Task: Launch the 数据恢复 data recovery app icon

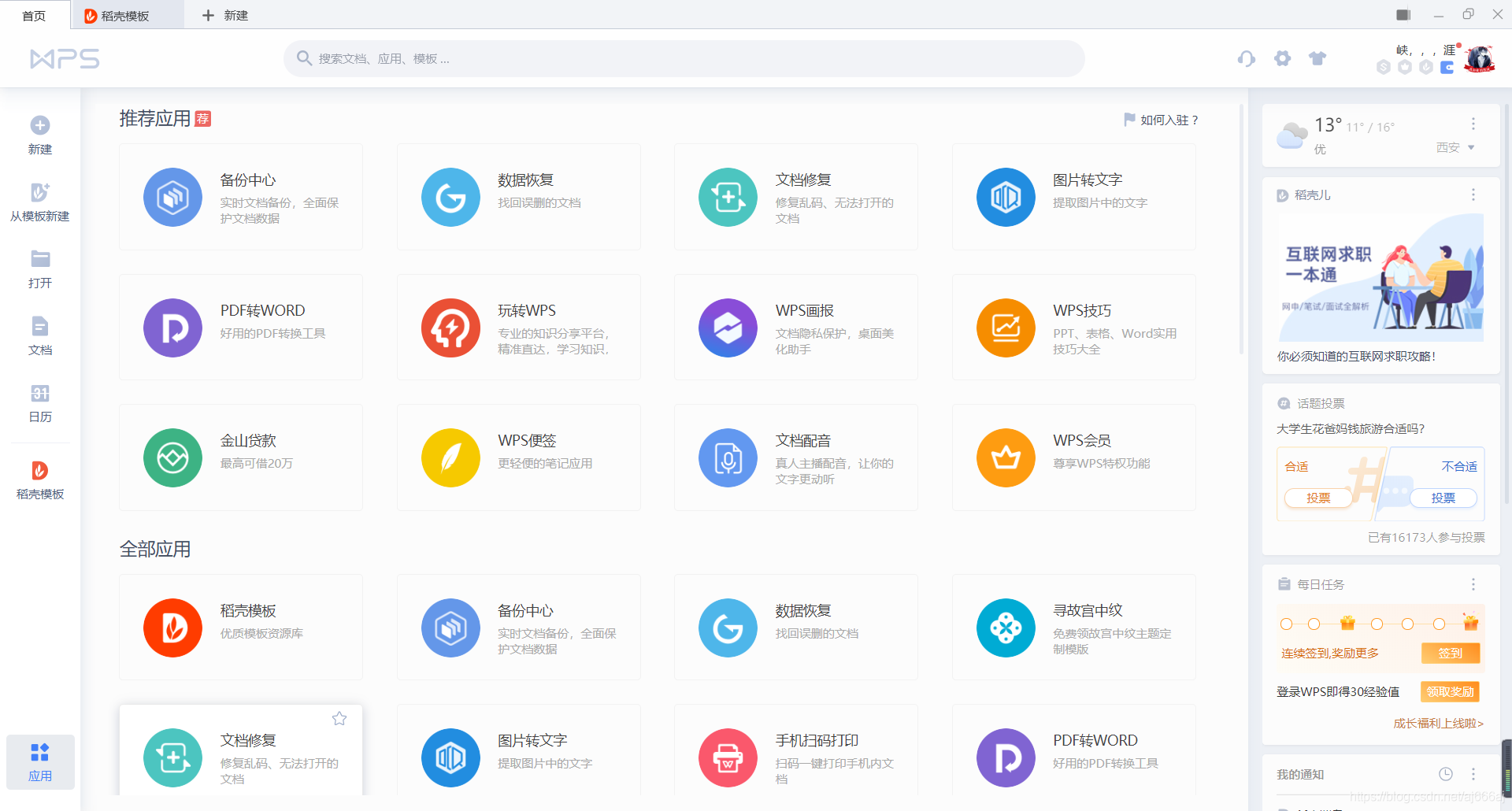Action: 450,197
